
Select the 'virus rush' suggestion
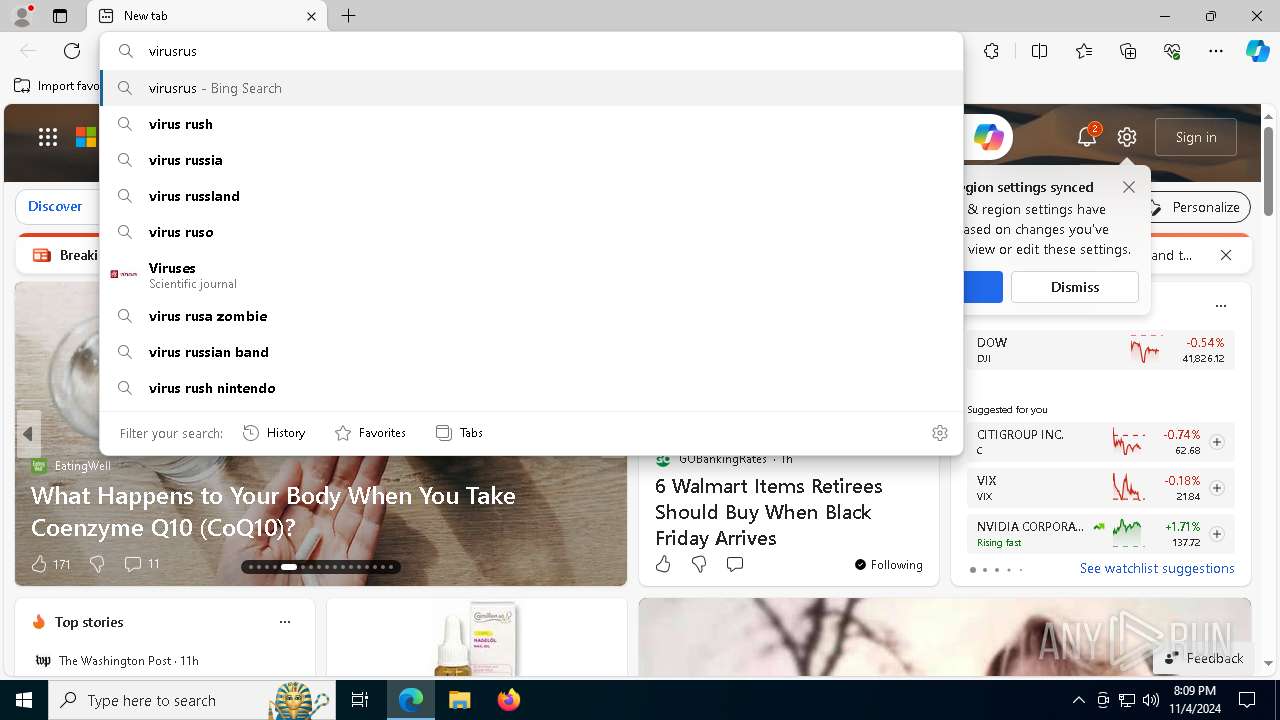[x=531, y=124]
